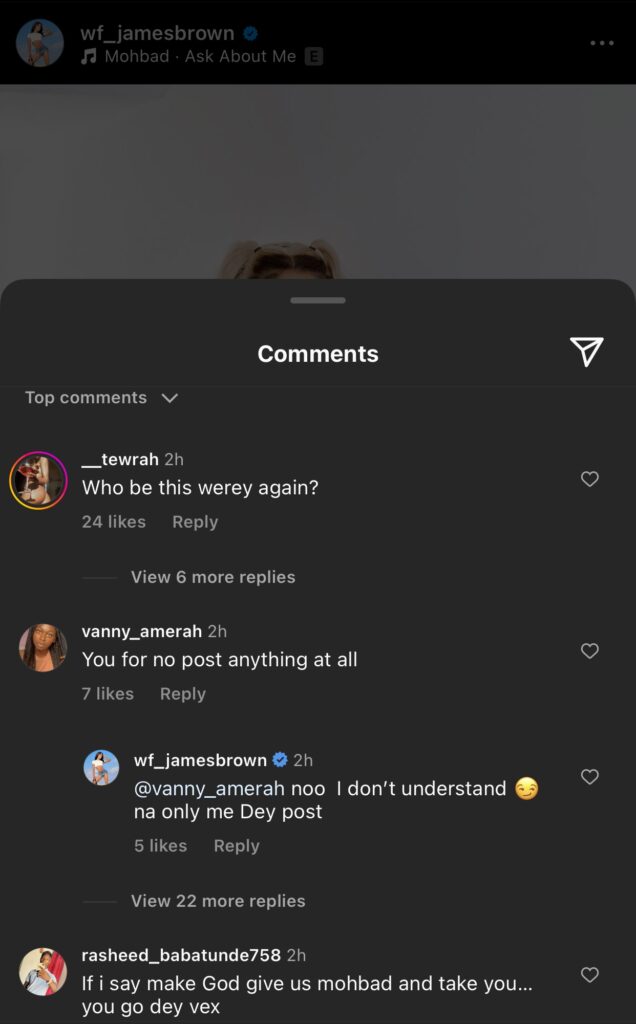Grab the comments sheet drag handle
This screenshot has width=636, height=1024.
click(318, 300)
